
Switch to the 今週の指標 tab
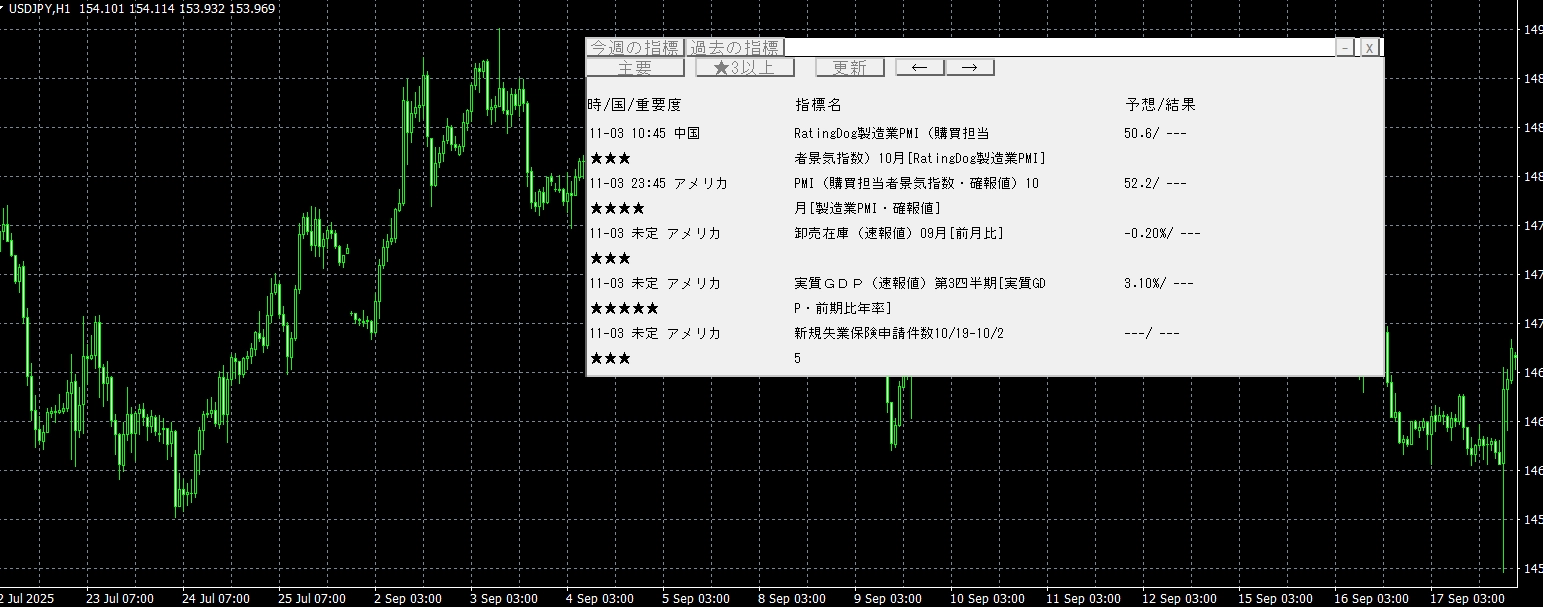pos(635,47)
